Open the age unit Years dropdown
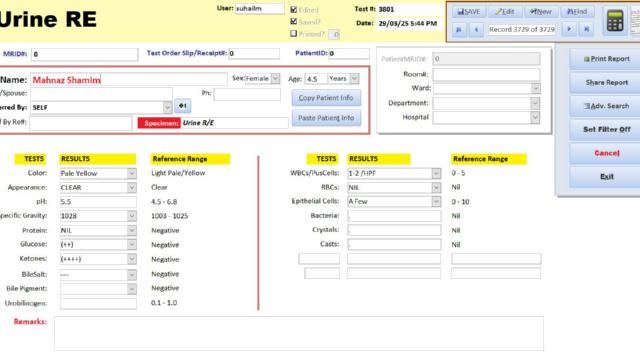This screenshot has height=360, width=640. tap(354, 78)
